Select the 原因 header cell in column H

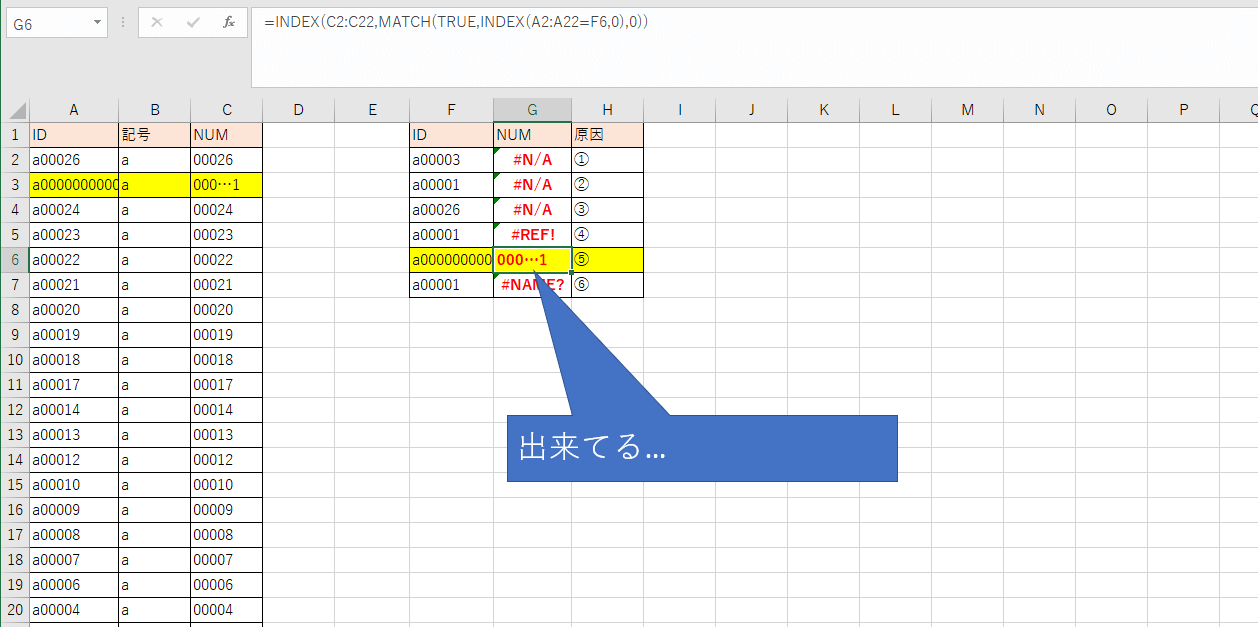(607, 134)
